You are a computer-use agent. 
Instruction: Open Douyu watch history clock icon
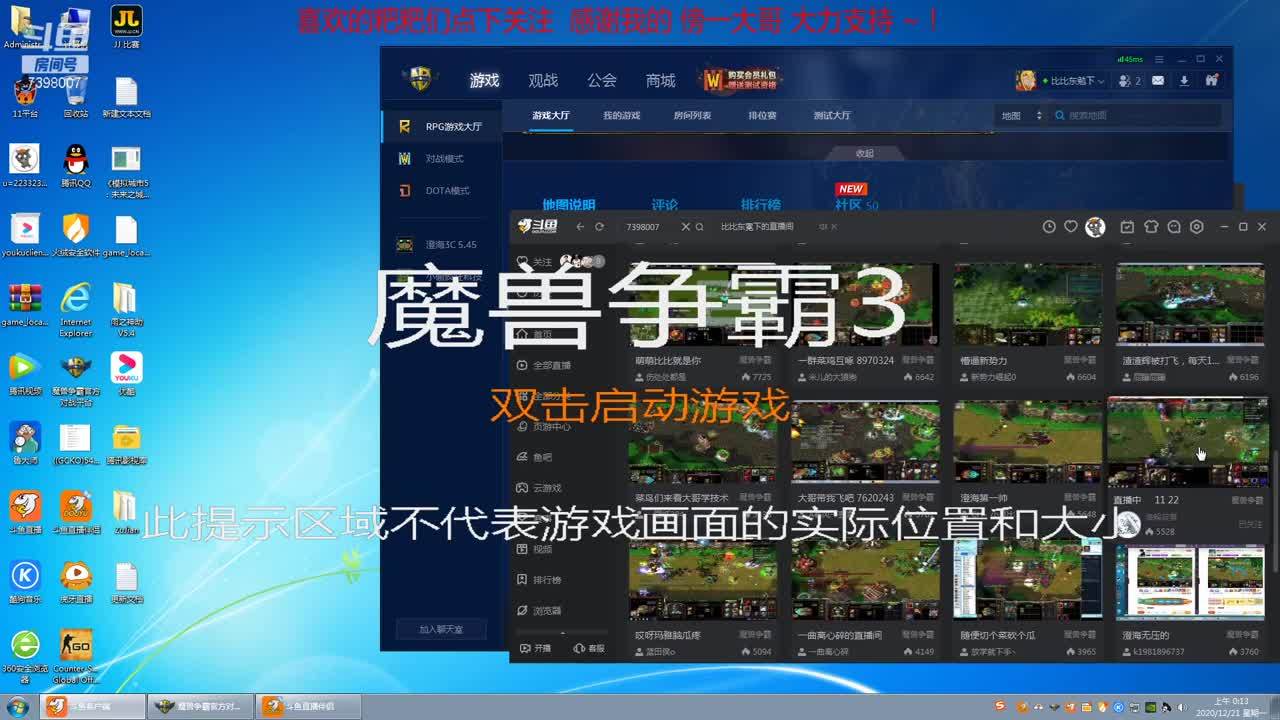[x=1049, y=227]
